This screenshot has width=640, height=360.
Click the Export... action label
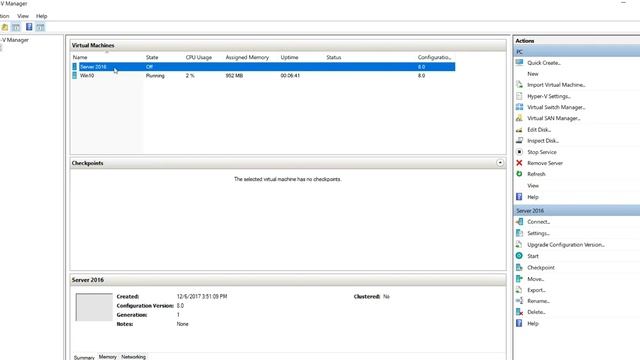tap(536, 290)
